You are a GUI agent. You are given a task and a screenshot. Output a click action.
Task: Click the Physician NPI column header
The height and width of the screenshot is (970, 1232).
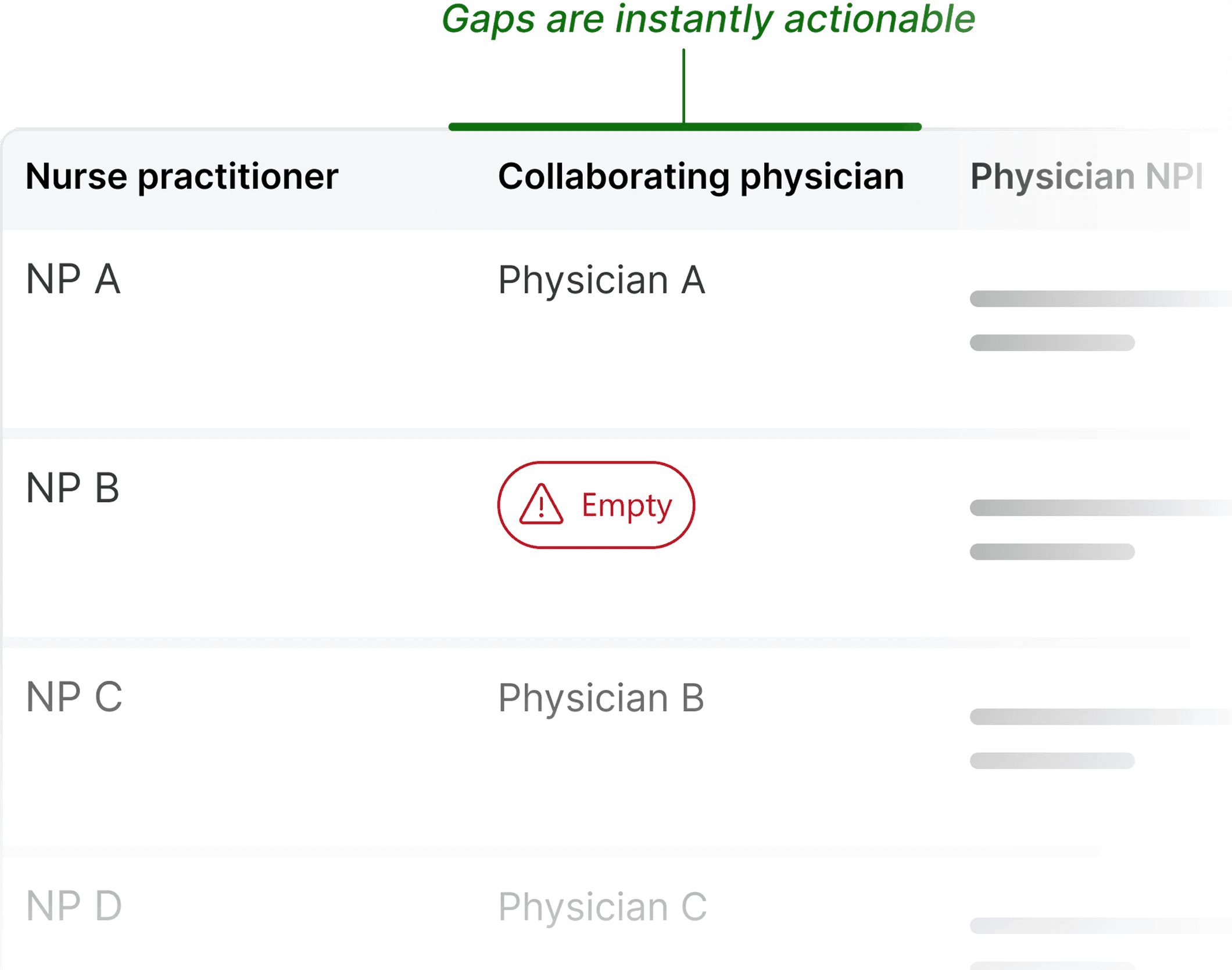[x=1086, y=176]
